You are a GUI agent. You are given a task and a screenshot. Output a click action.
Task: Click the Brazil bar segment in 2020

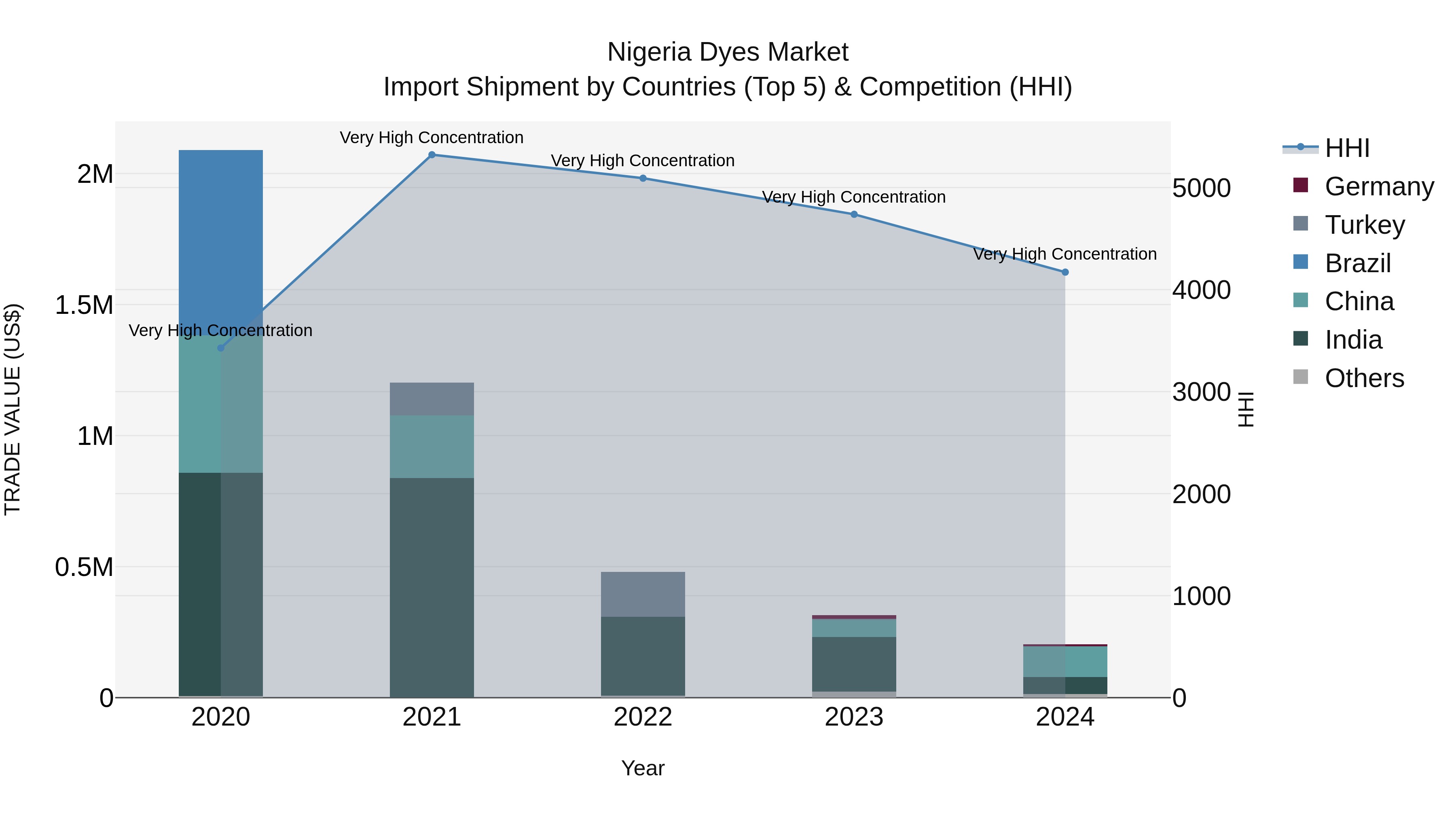coord(221,243)
